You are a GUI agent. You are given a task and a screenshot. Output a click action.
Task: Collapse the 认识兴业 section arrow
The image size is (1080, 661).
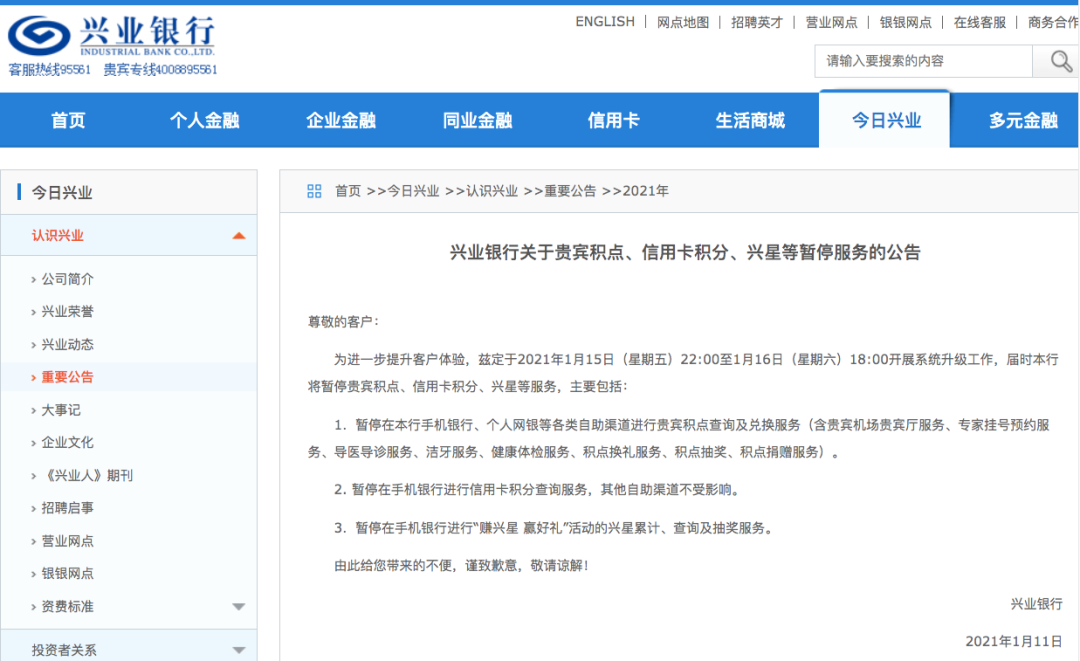point(238,235)
